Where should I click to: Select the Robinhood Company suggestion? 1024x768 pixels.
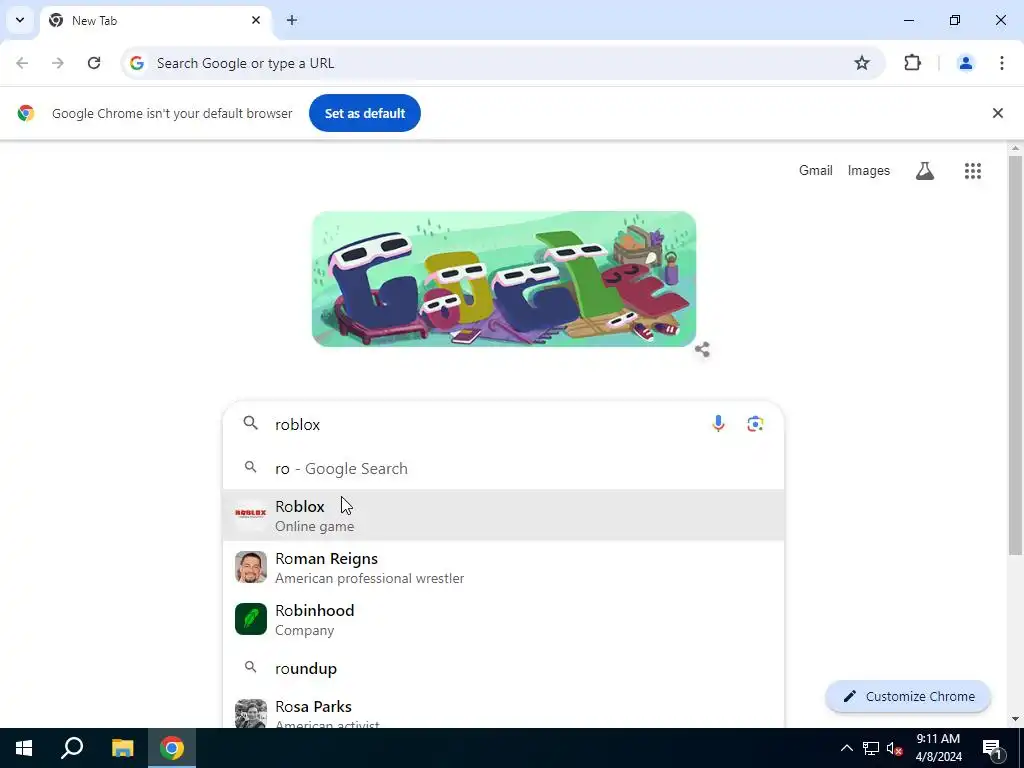click(503, 619)
